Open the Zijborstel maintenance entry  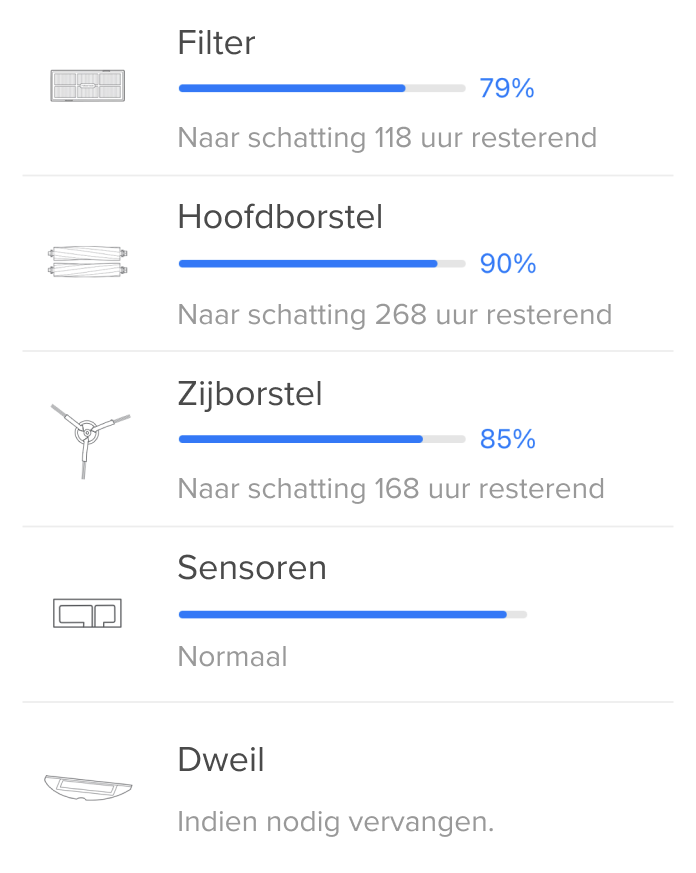(x=348, y=438)
